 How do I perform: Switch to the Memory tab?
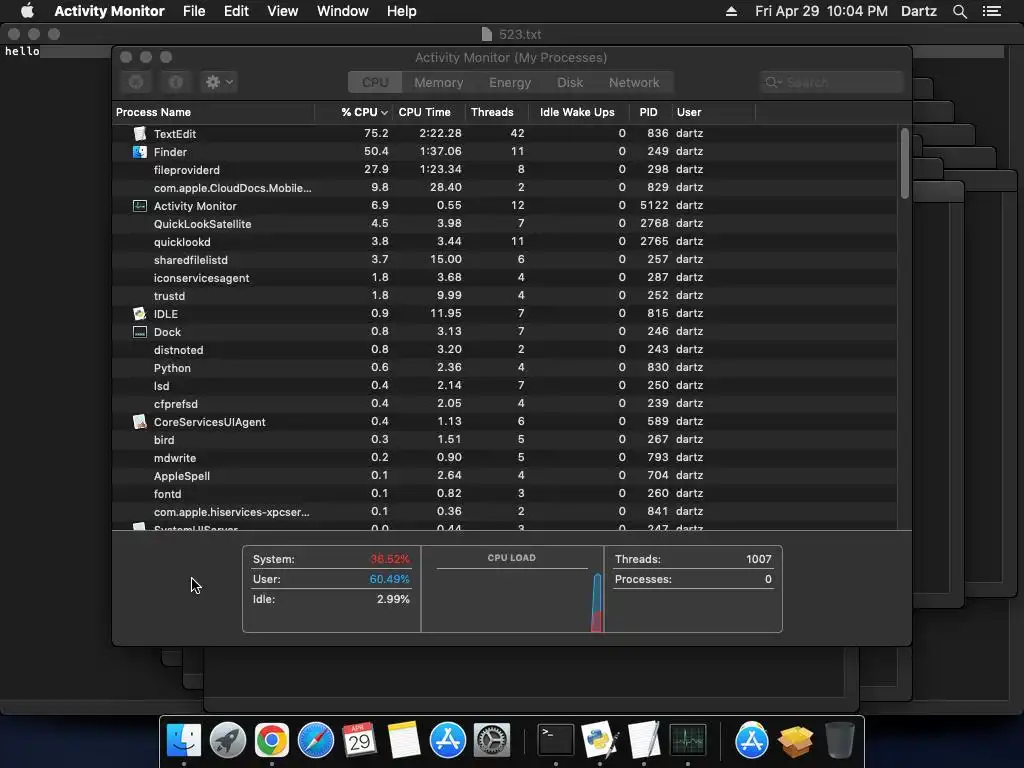[438, 82]
